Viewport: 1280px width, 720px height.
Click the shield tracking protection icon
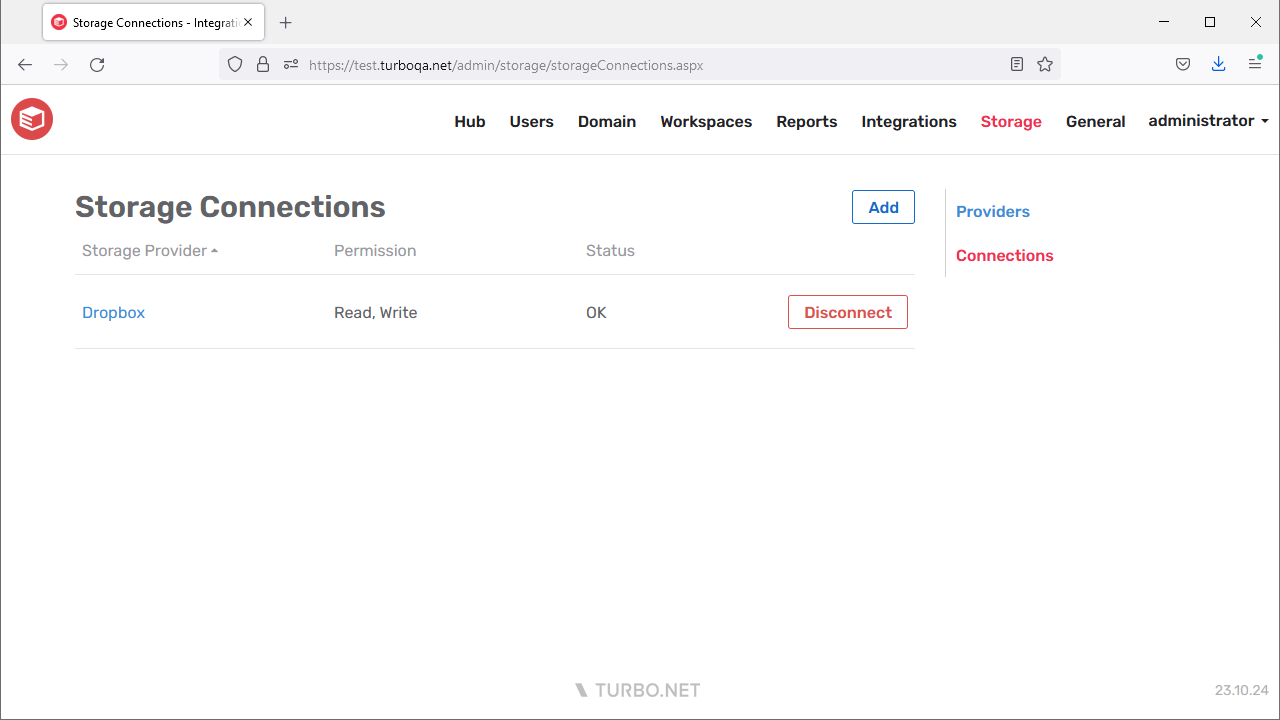click(x=235, y=65)
